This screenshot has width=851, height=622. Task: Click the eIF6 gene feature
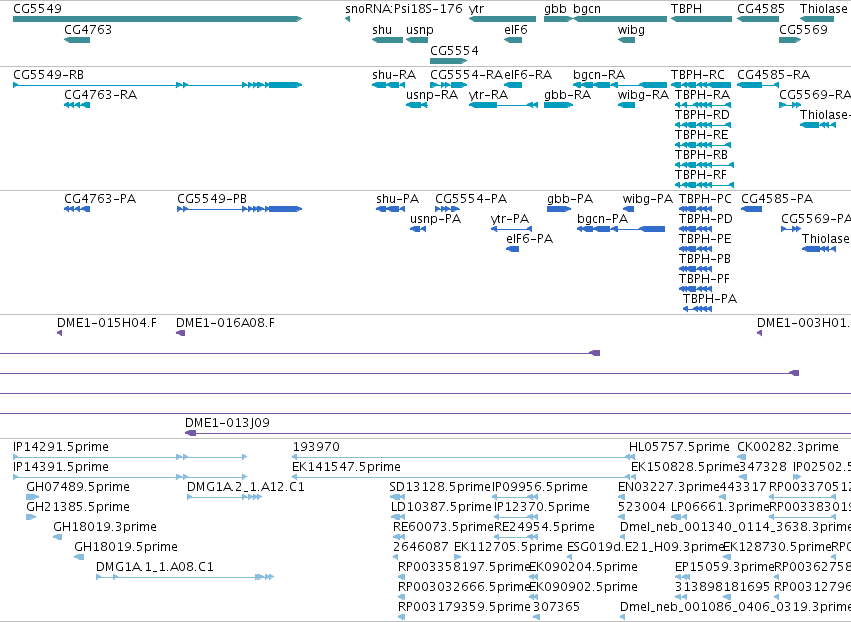[x=513, y=40]
